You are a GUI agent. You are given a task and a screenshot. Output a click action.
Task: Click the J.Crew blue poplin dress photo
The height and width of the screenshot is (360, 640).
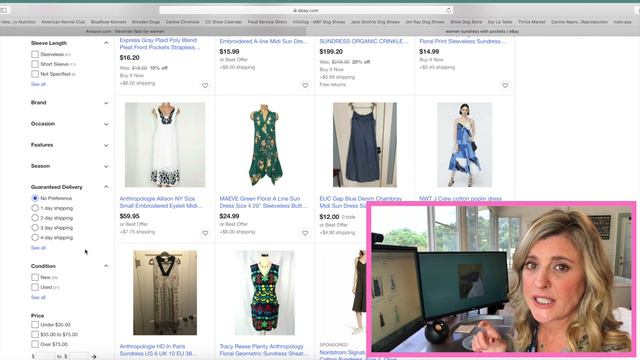pos(464,144)
